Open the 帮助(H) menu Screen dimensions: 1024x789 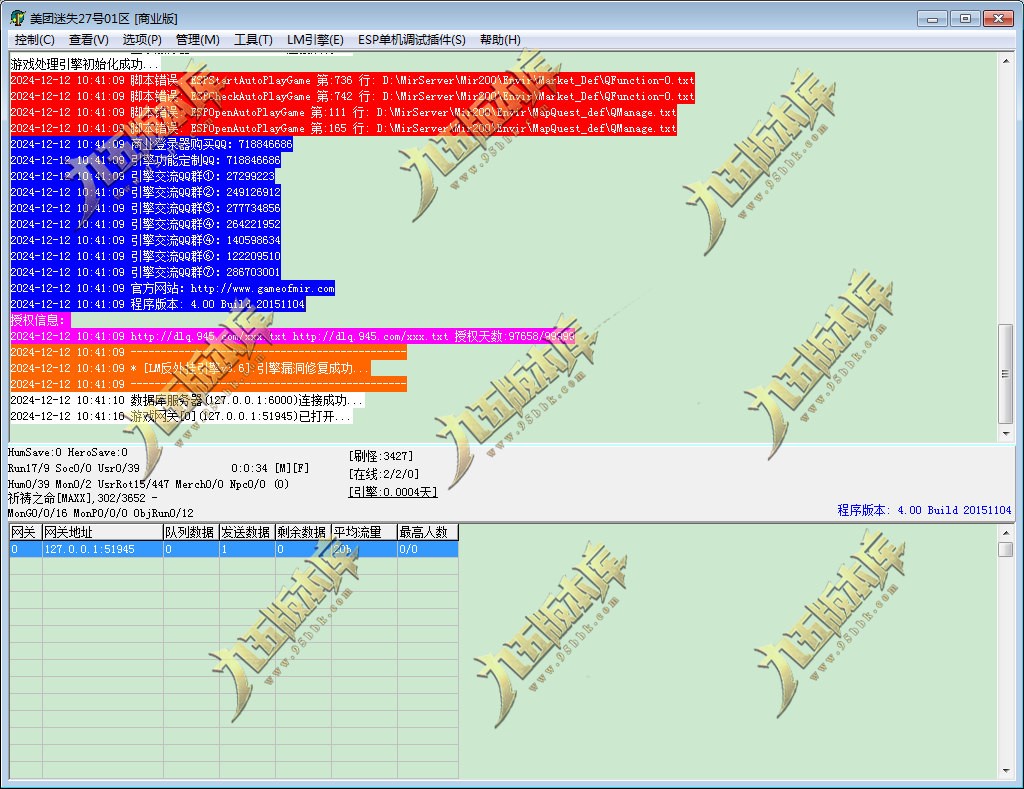pyautogui.click(x=500, y=40)
